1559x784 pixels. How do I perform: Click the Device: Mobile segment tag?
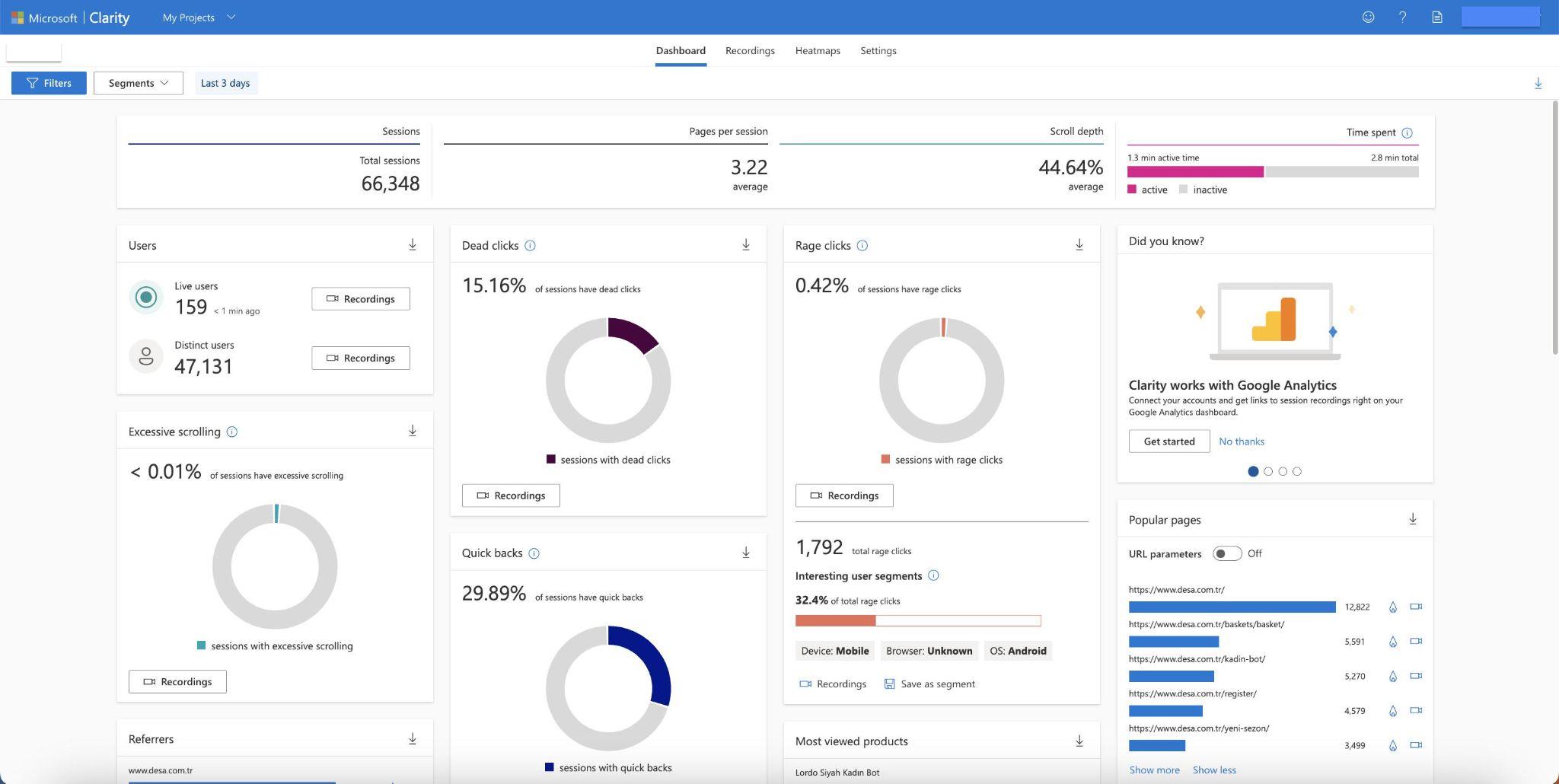point(835,651)
